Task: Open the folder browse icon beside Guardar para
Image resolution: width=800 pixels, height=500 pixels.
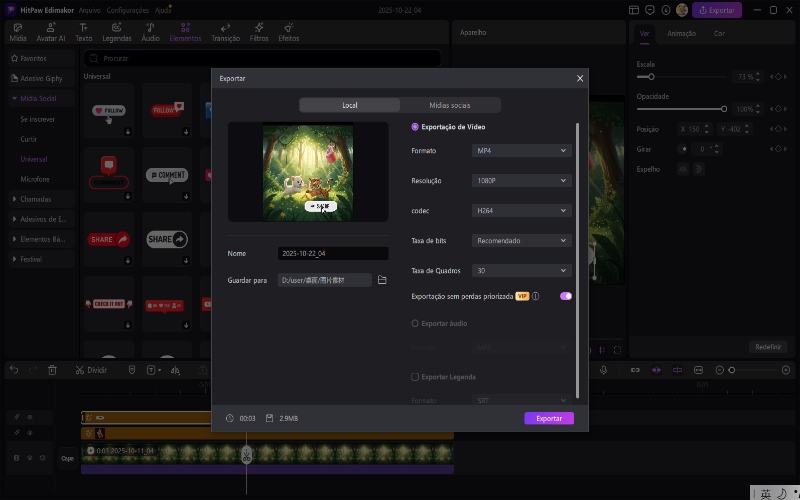Action: click(382, 280)
